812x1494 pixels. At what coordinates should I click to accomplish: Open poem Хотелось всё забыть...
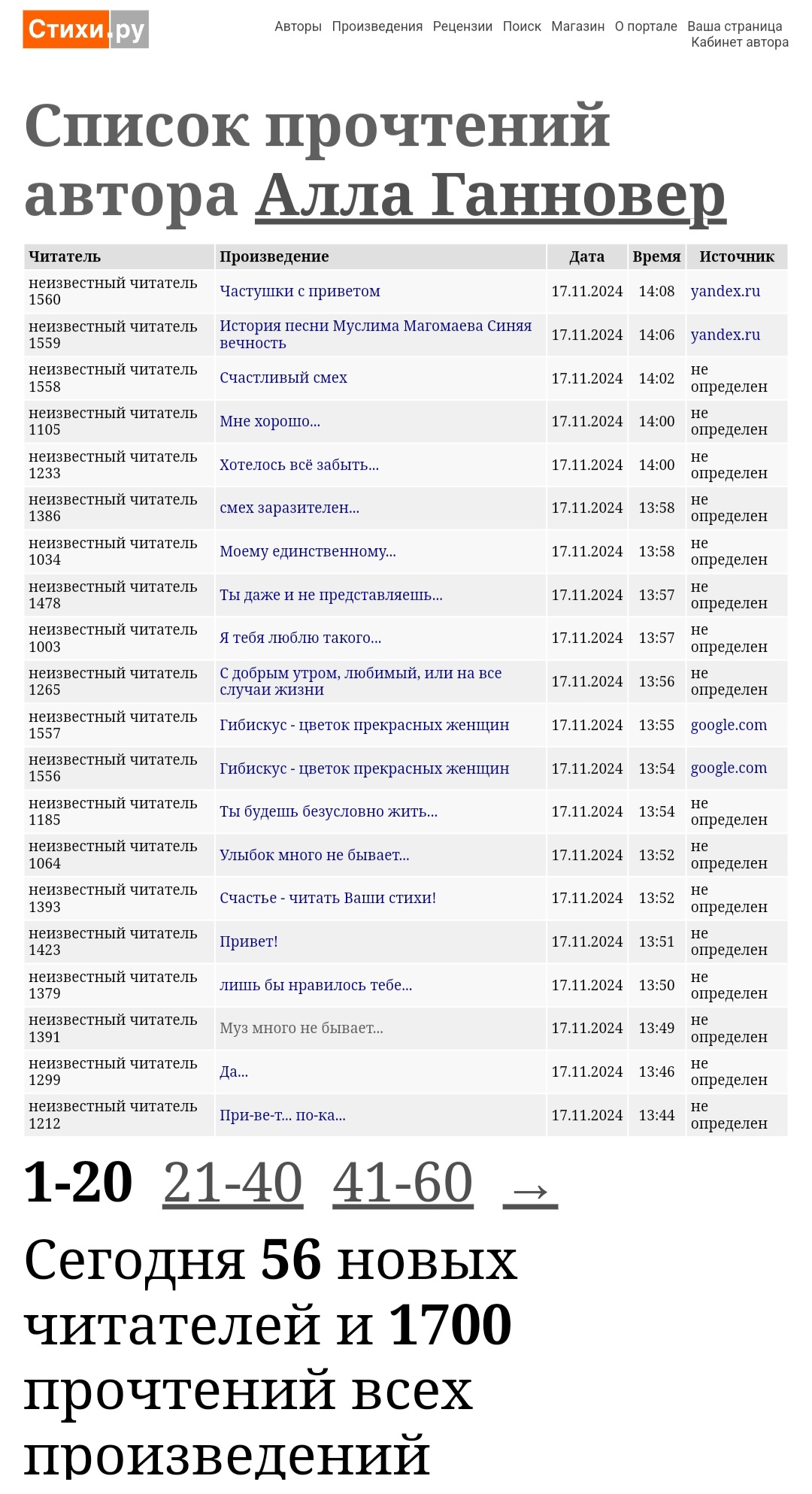tap(298, 465)
